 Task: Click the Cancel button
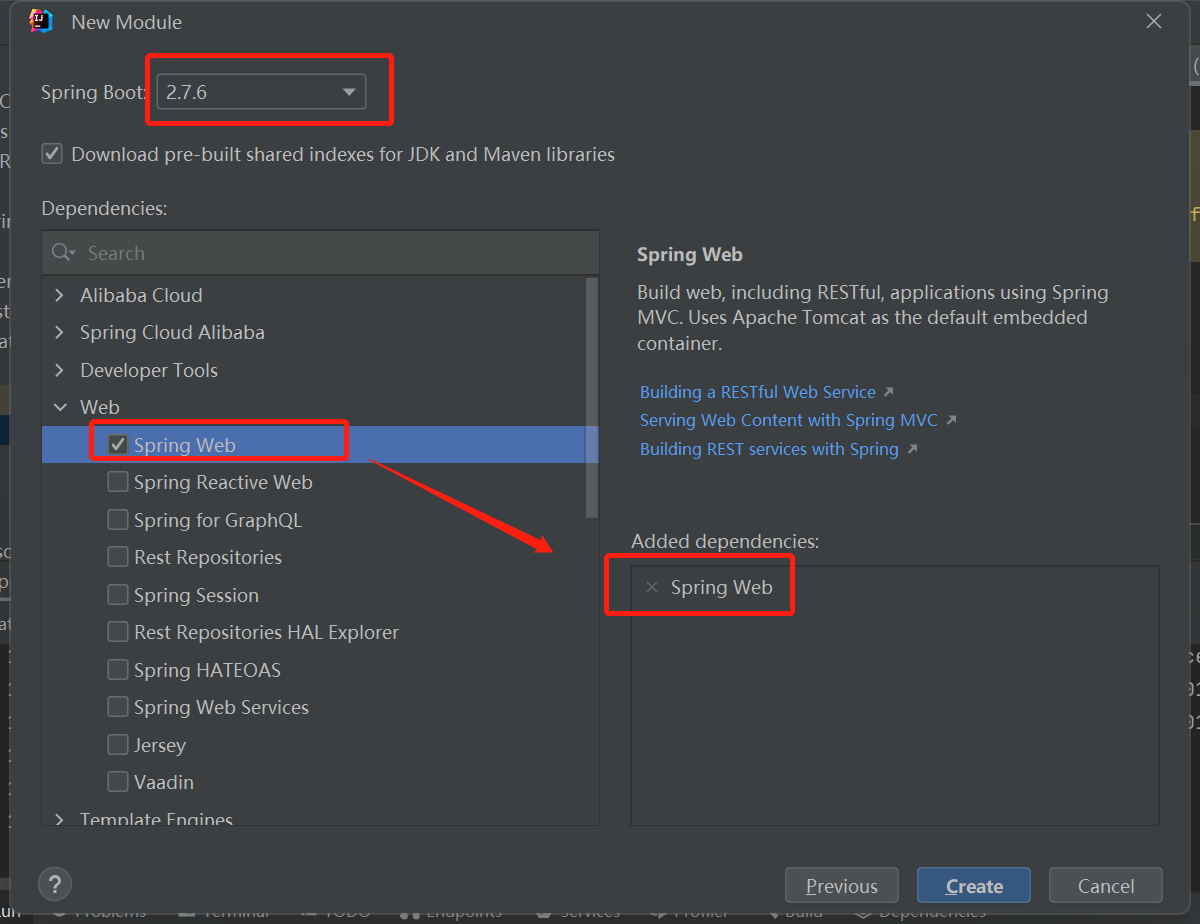click(x=1106, y=886)
